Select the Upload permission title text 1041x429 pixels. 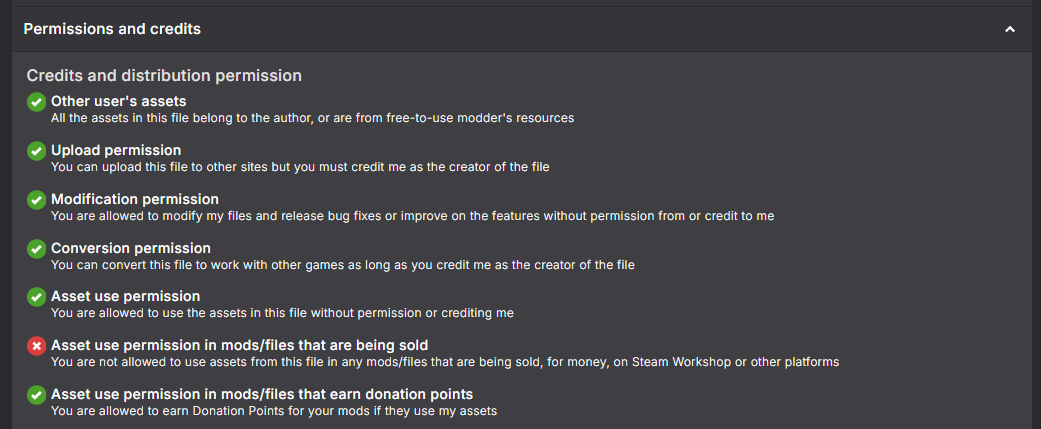[116, 150]
